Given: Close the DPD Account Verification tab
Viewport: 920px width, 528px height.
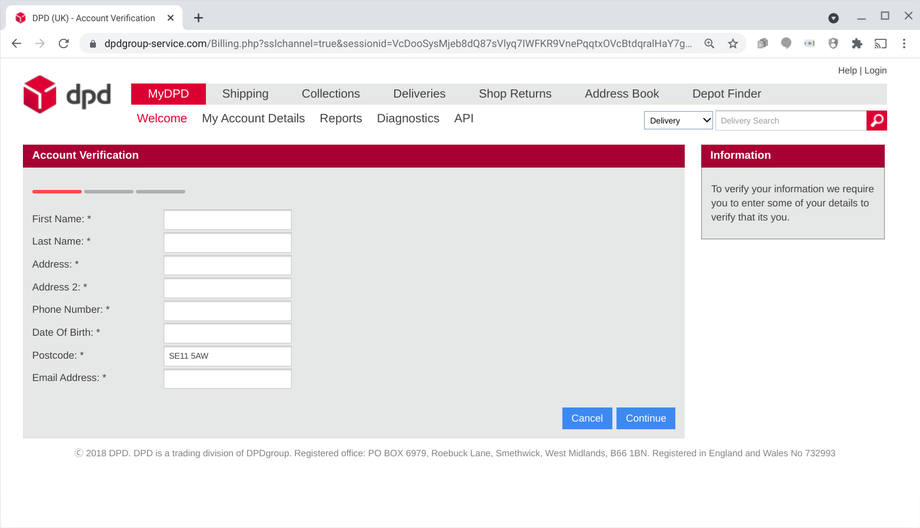Looking at the screenshot, I should pyautogui.click(x=170, y=18).
